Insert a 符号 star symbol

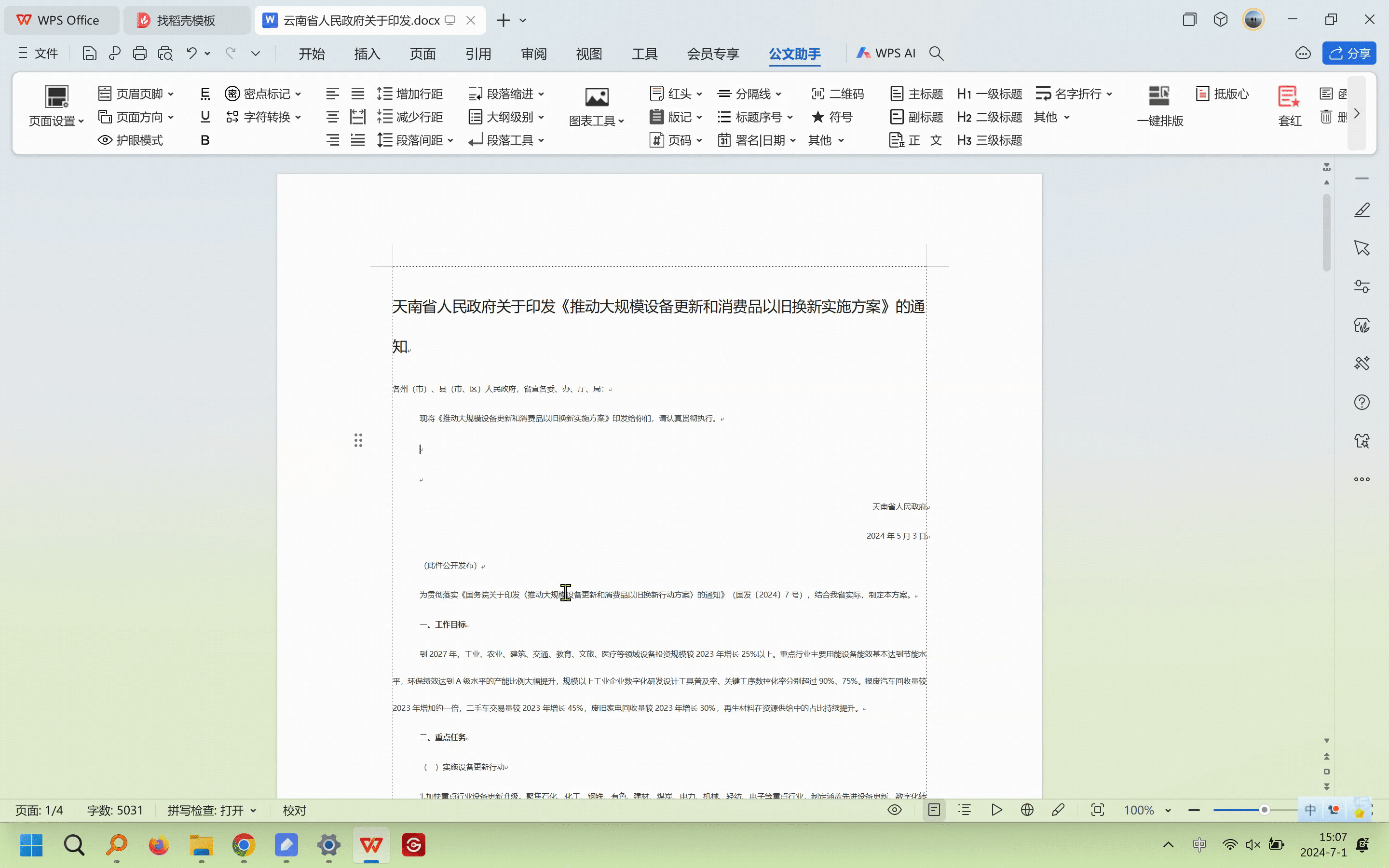(817, 117)
